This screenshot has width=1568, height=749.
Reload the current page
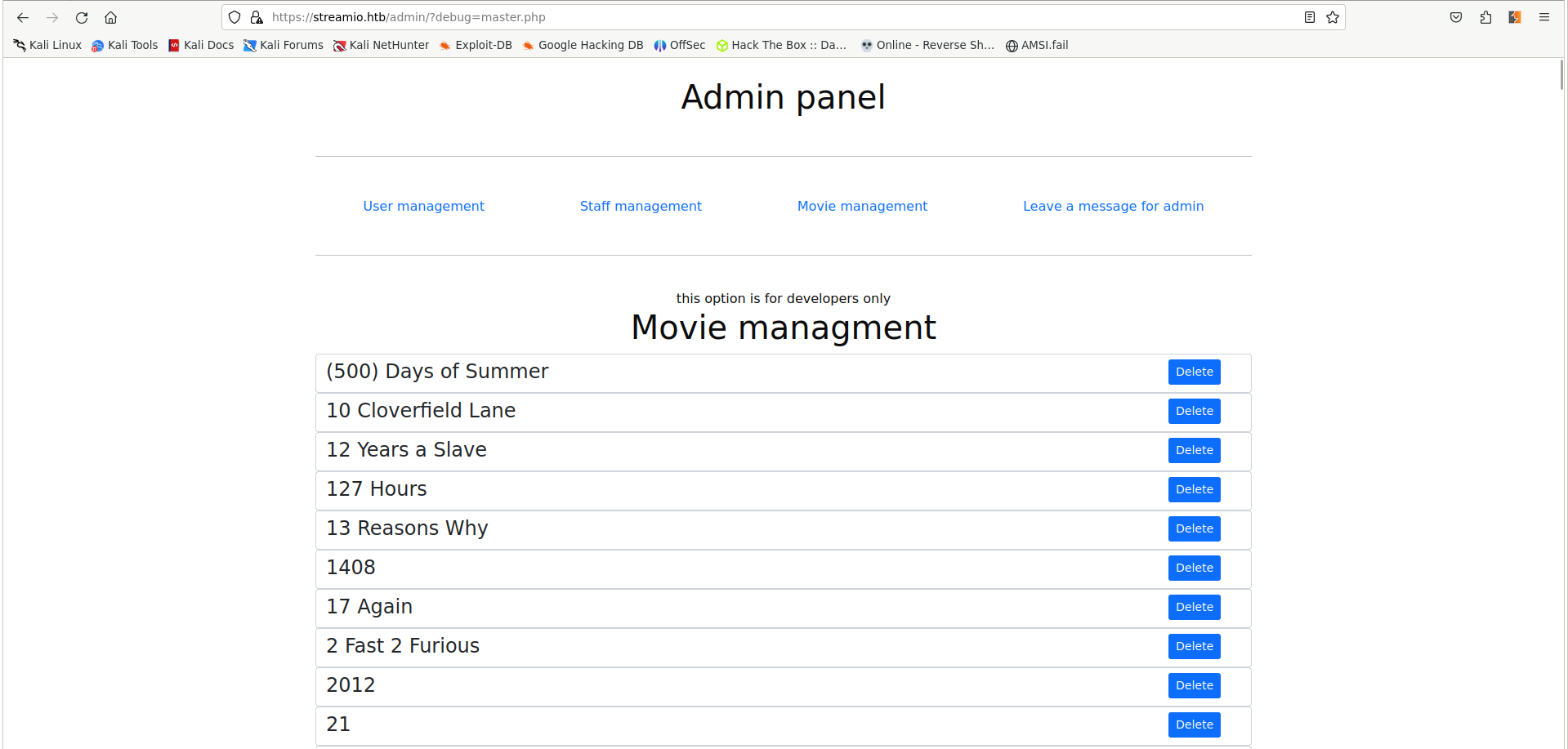(x=81, y=17)
